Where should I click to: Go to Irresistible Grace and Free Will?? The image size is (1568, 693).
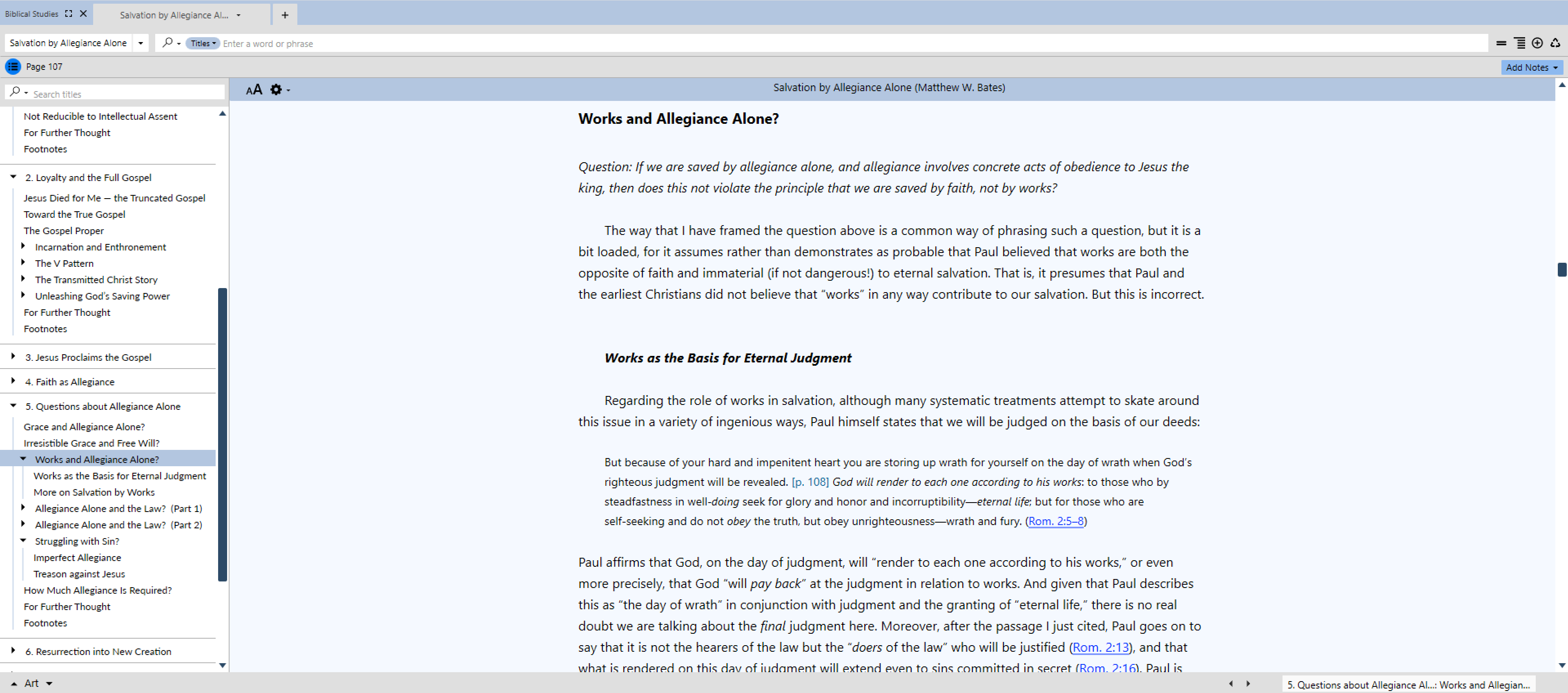91,443
